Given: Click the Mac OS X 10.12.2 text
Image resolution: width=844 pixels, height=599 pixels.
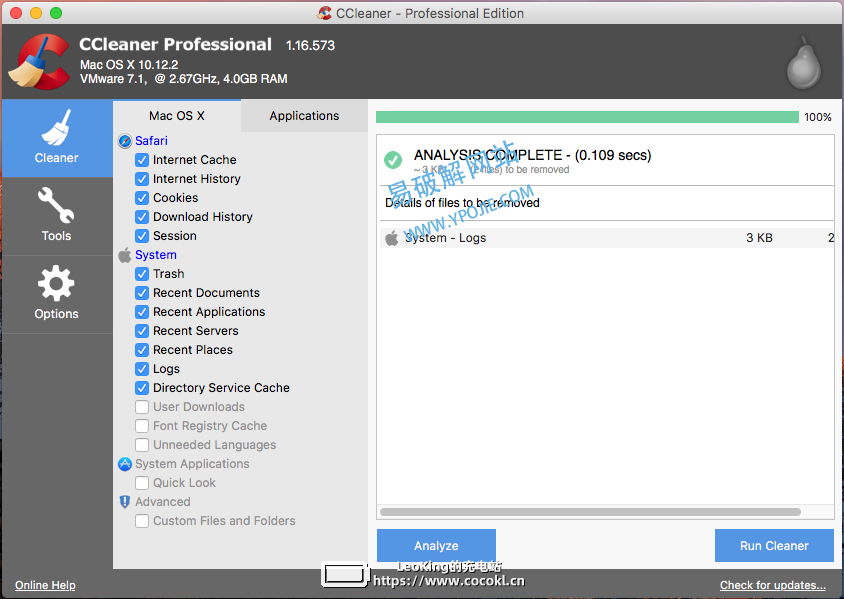Looking at the screenshot, I should coord(129,65).
